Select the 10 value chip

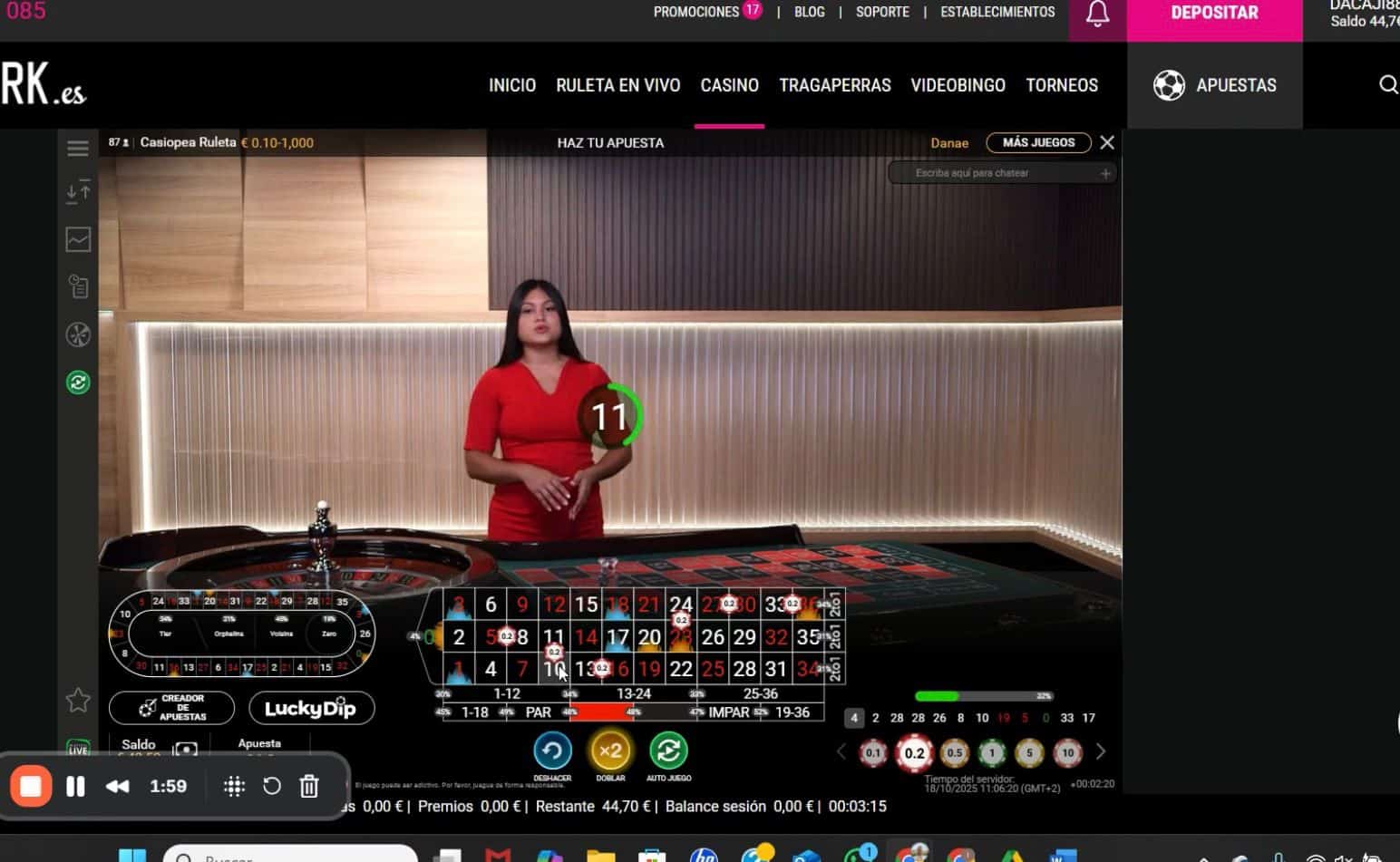[x=1067, y=752]
